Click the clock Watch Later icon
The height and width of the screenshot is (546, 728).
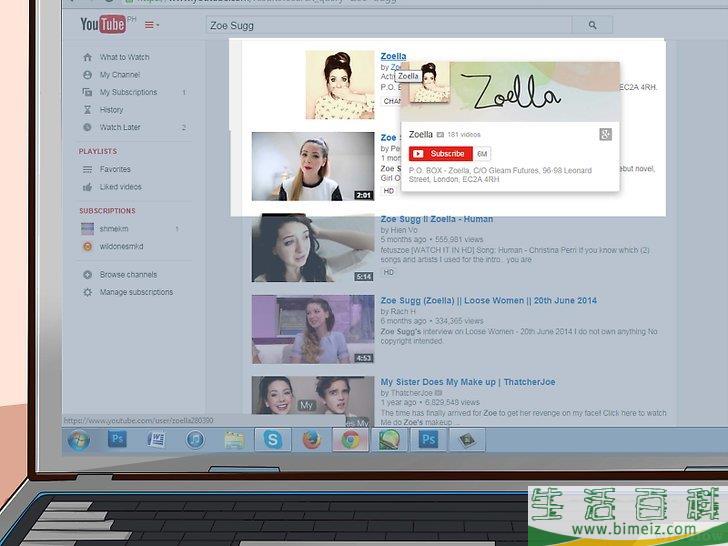pos(87,127)
